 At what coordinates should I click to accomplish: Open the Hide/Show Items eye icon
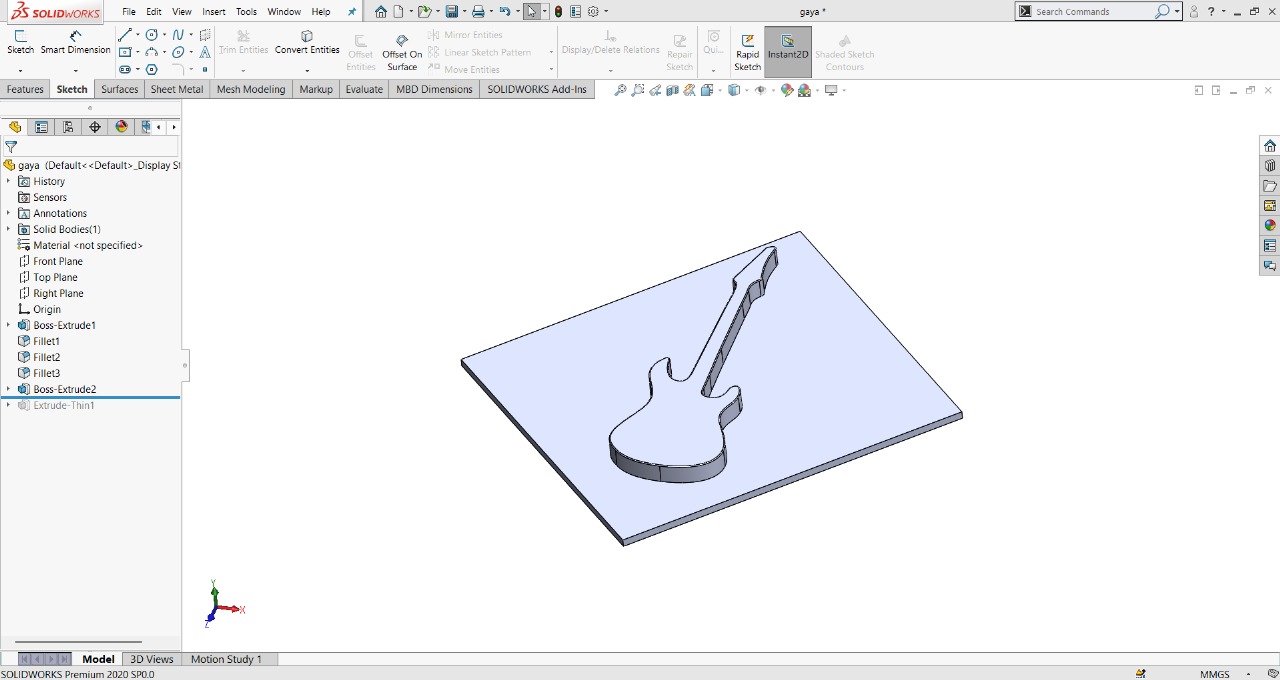coord(760,90)
